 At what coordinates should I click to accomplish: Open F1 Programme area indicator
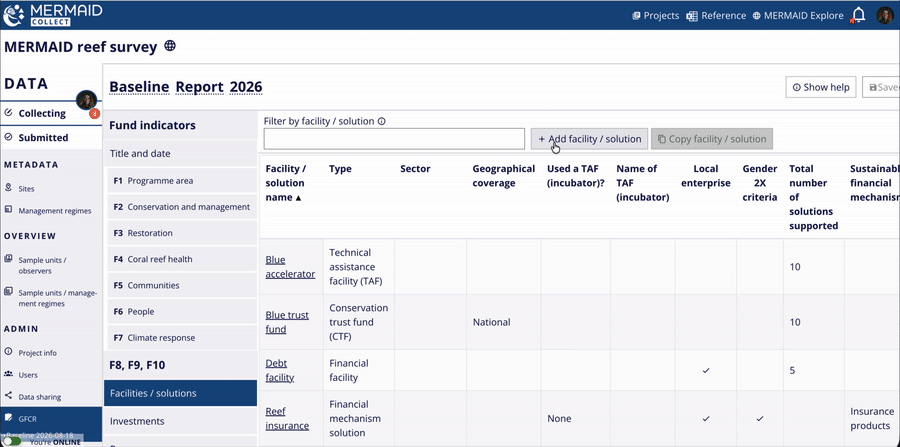[182, 181]
